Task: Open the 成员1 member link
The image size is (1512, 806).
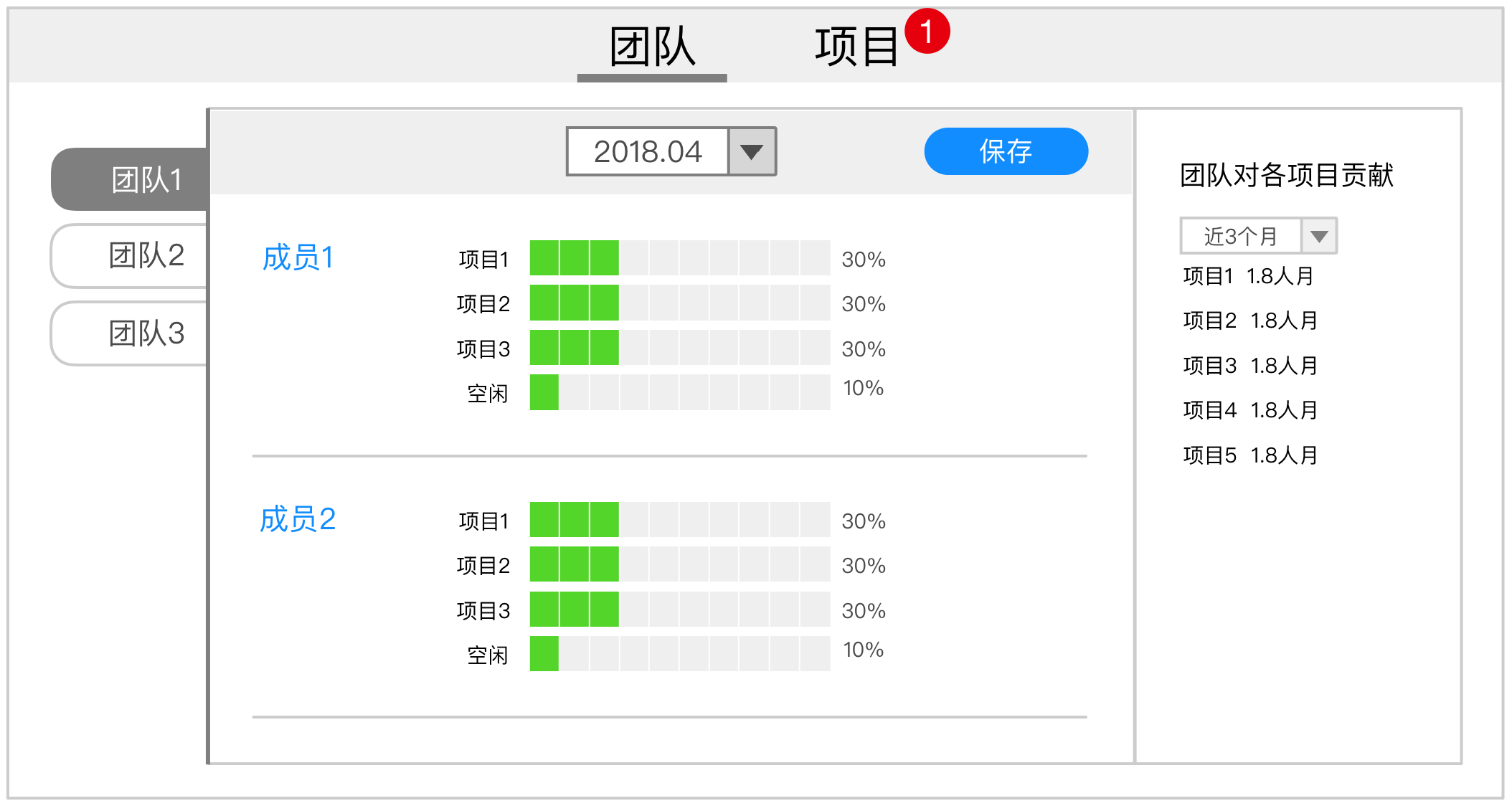Action: (298, 257)
